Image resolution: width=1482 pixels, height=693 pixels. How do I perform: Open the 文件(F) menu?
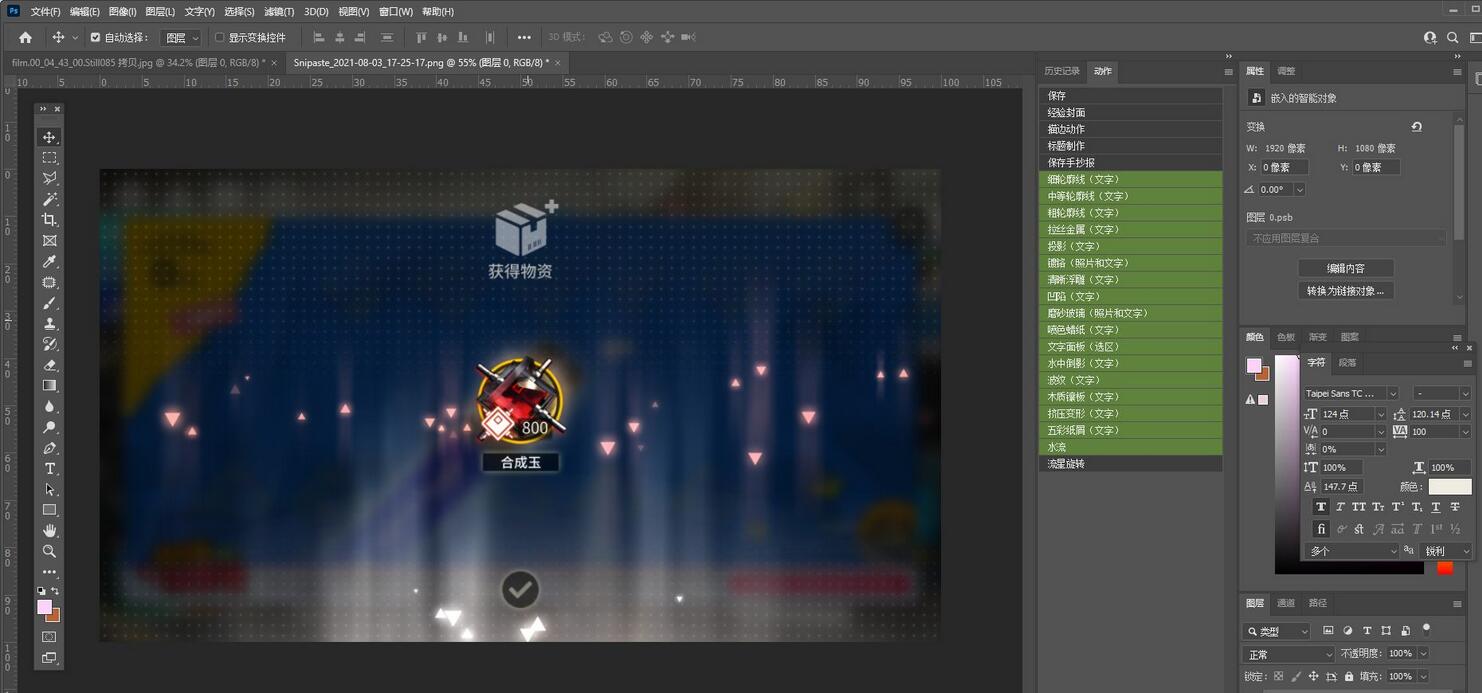[45, 12]
